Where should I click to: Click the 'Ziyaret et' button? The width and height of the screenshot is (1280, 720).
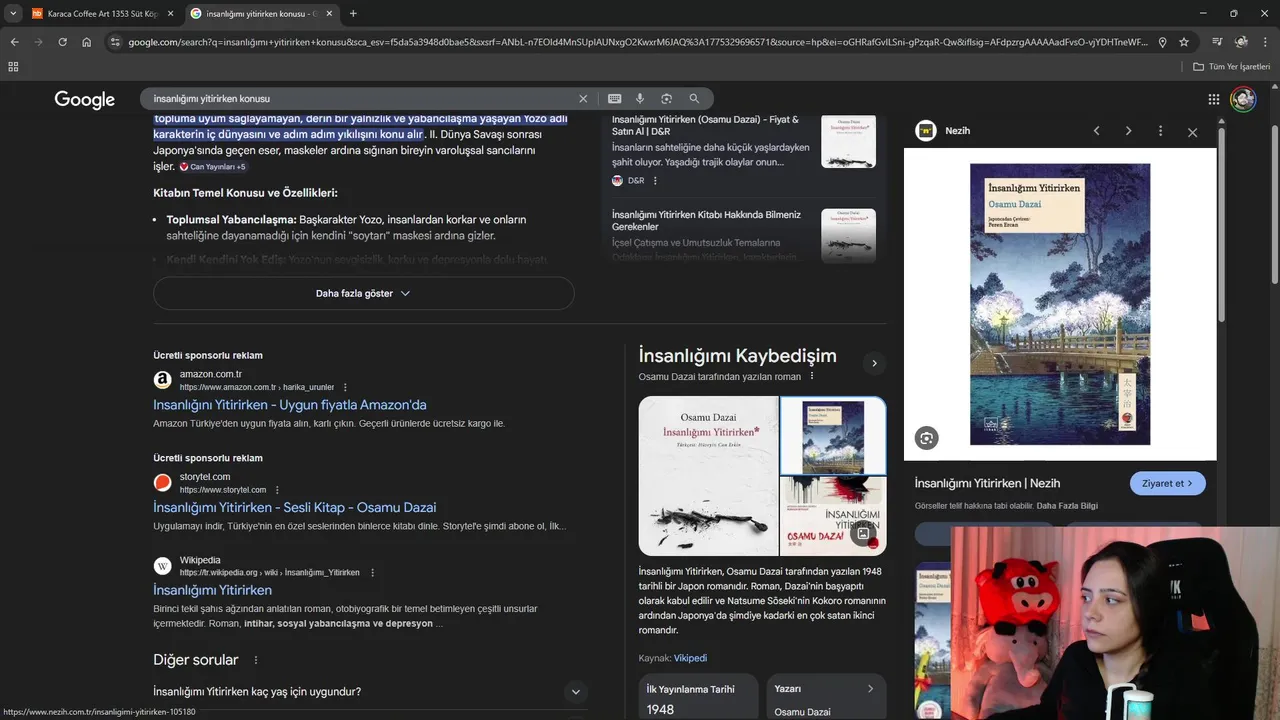pos(1168,483)
